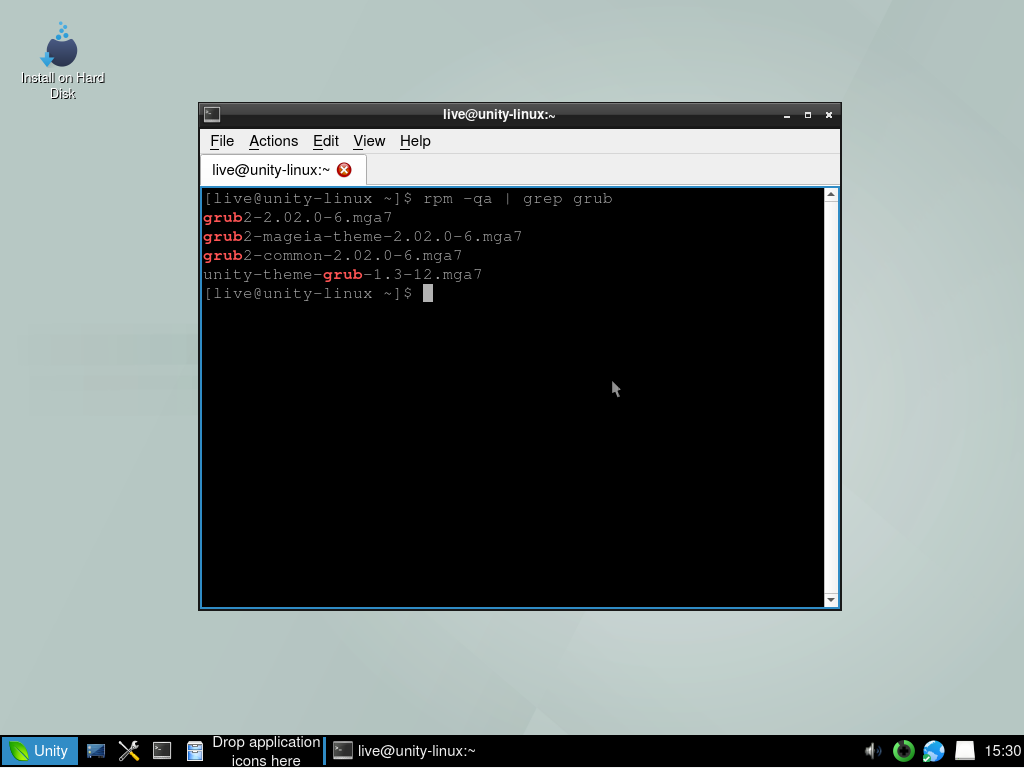This screenshot has width=1024, height=768.
Task: Click the rpm -qa | grep grub command text
Action: click(x=518, y=199)
